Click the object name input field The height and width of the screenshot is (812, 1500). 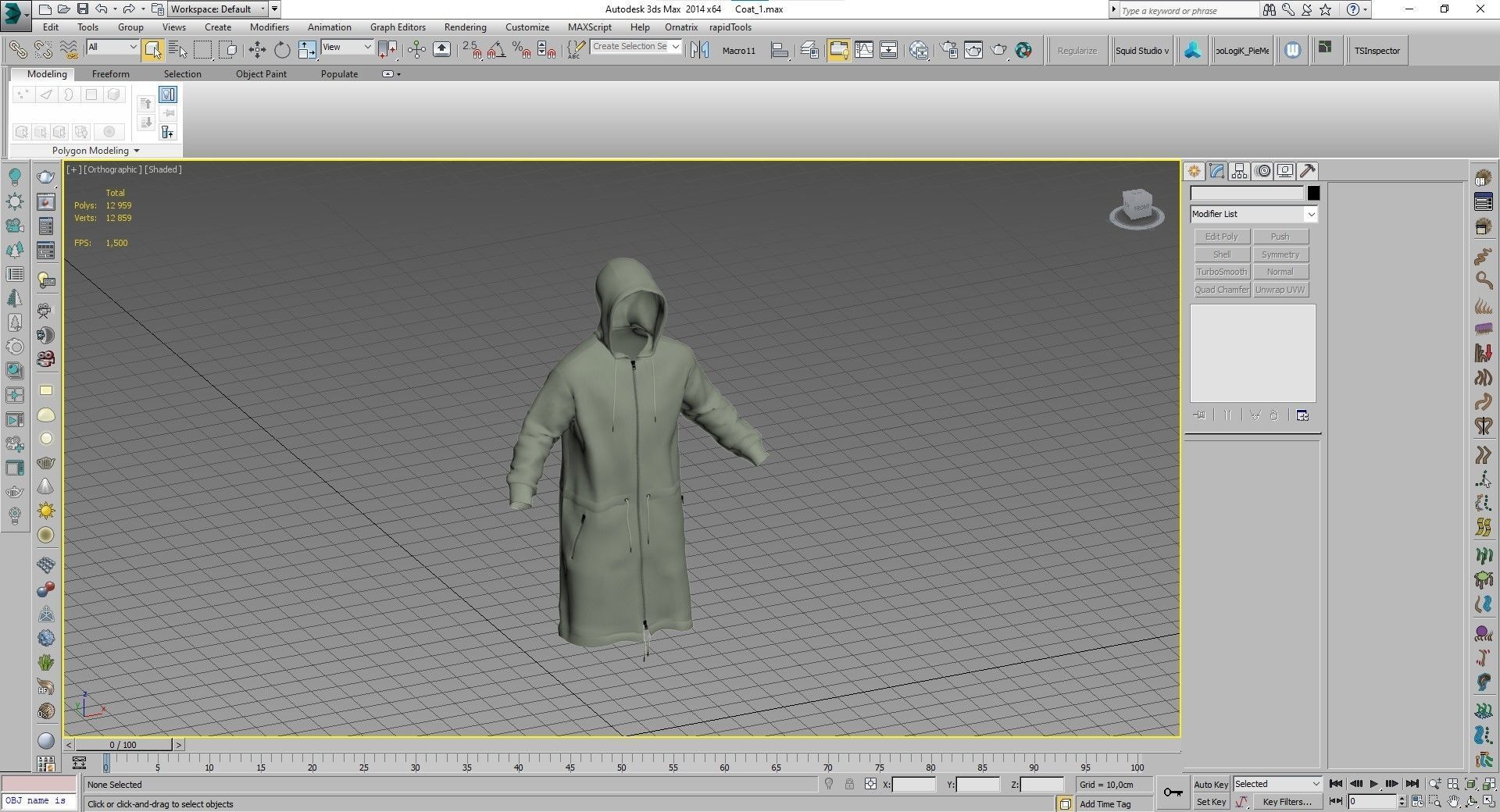[x=1247, y=193]
